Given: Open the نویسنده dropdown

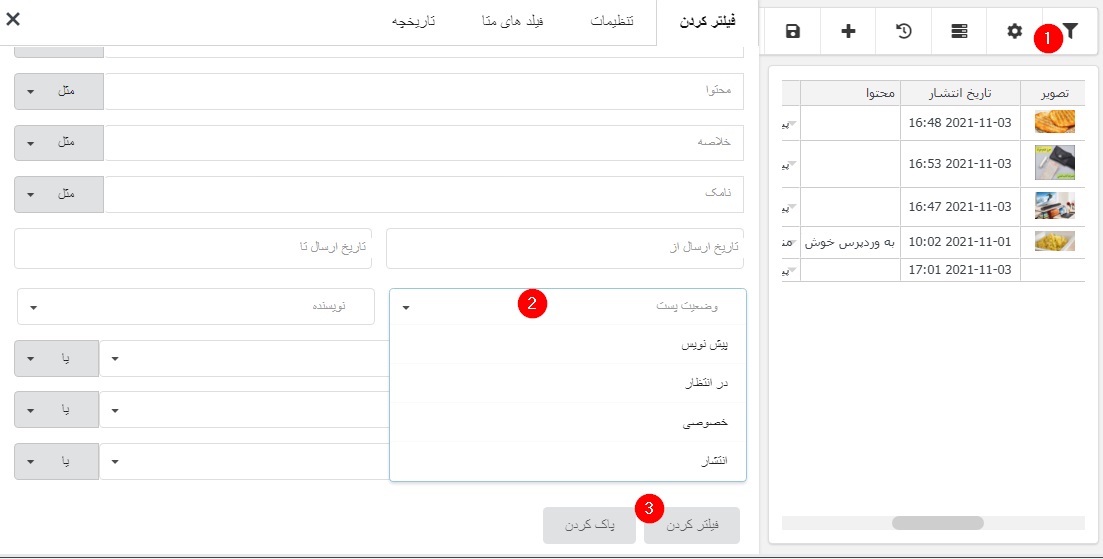Looking at the screenshot, I should [x=195, y=307].
